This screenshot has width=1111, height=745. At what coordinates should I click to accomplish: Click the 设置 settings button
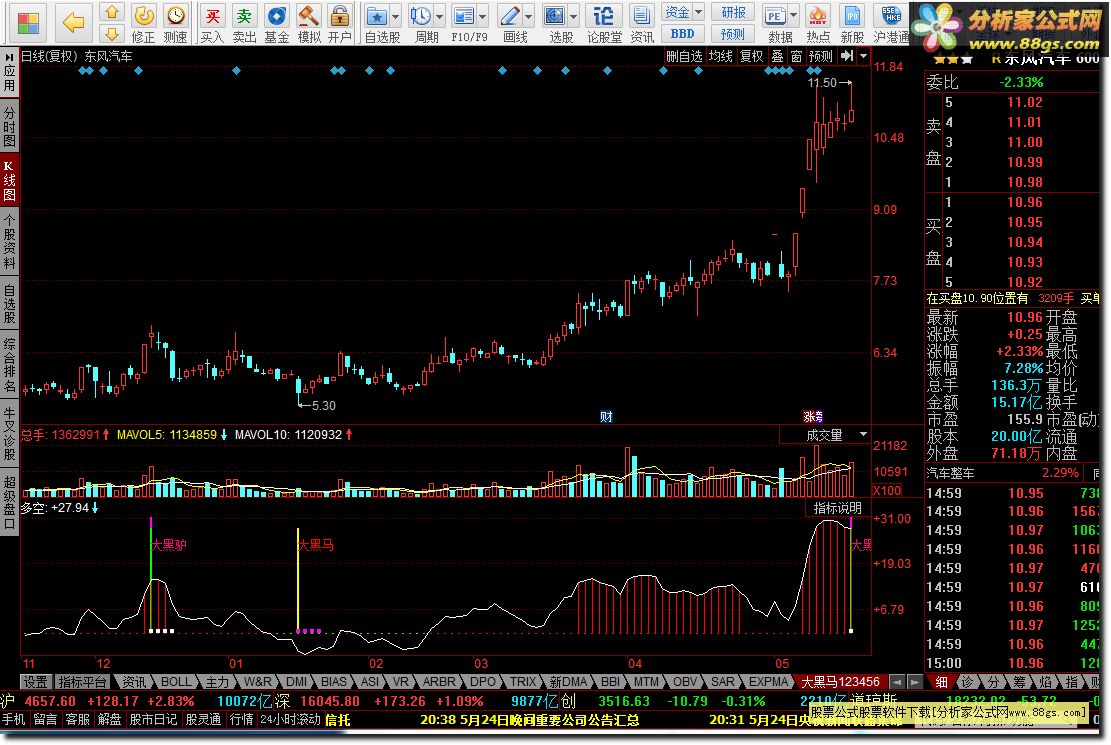pos(35,682)
